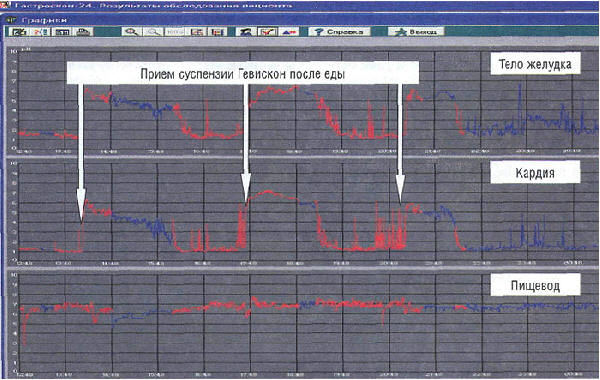Screen dimensions: 600x380
Task: Click the print icon in the toolbar
Action: coord(83,32)
